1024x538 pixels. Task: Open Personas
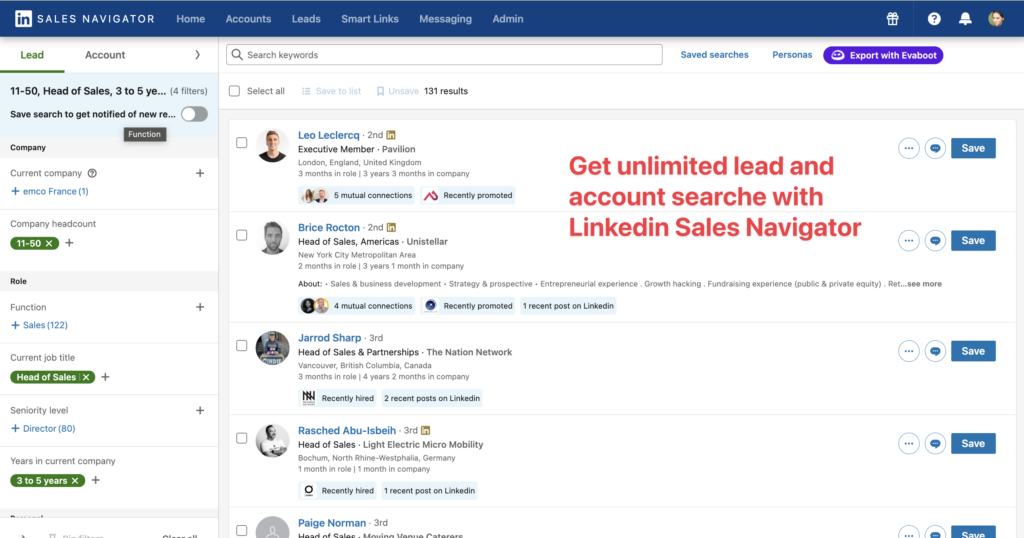tap(792, 55)
